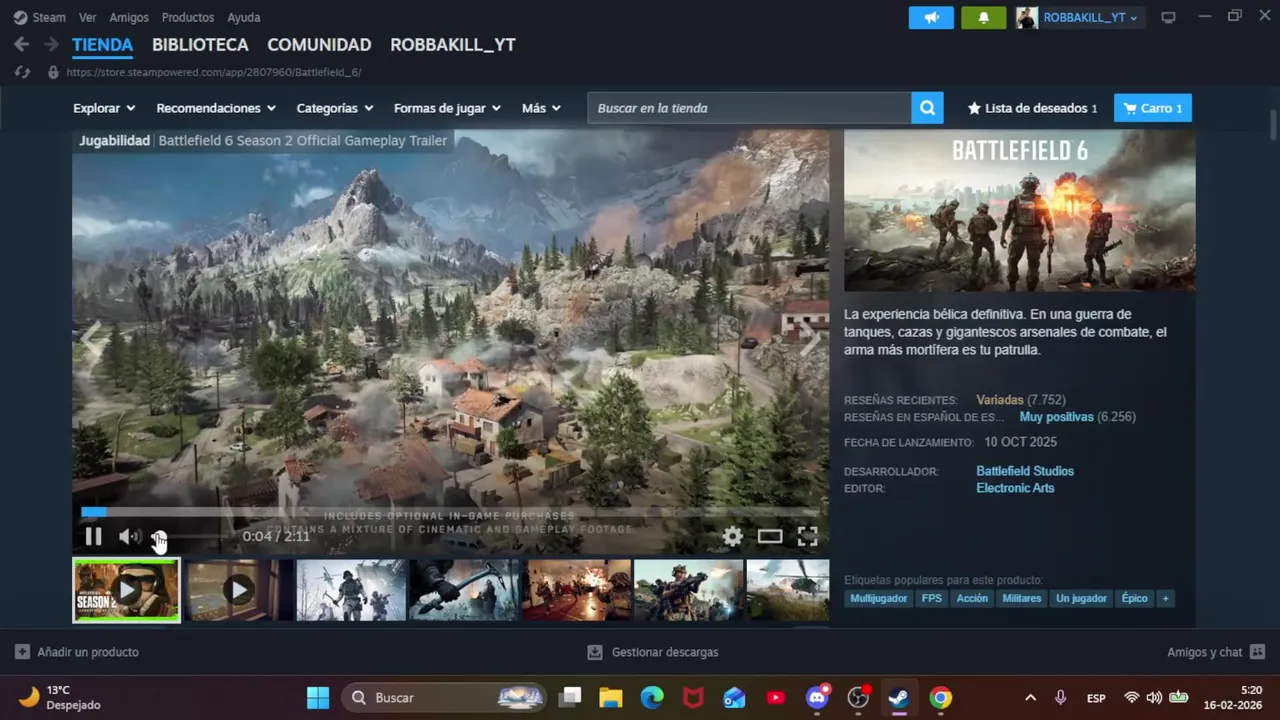Go back with the navigation arrow
The height and width of the screenshot is (720, 1280).
22,44
